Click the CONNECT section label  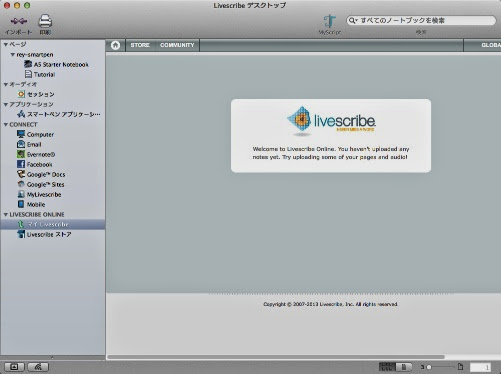pos(23,124)
